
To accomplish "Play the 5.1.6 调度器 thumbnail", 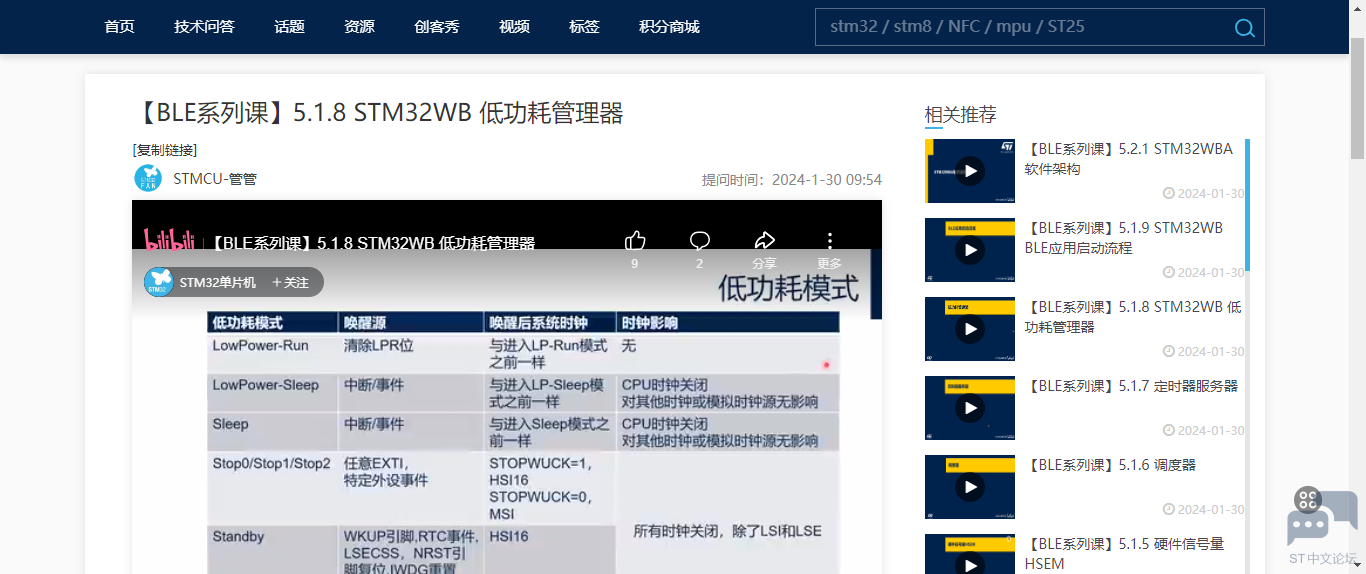I will tap(969, 486).
